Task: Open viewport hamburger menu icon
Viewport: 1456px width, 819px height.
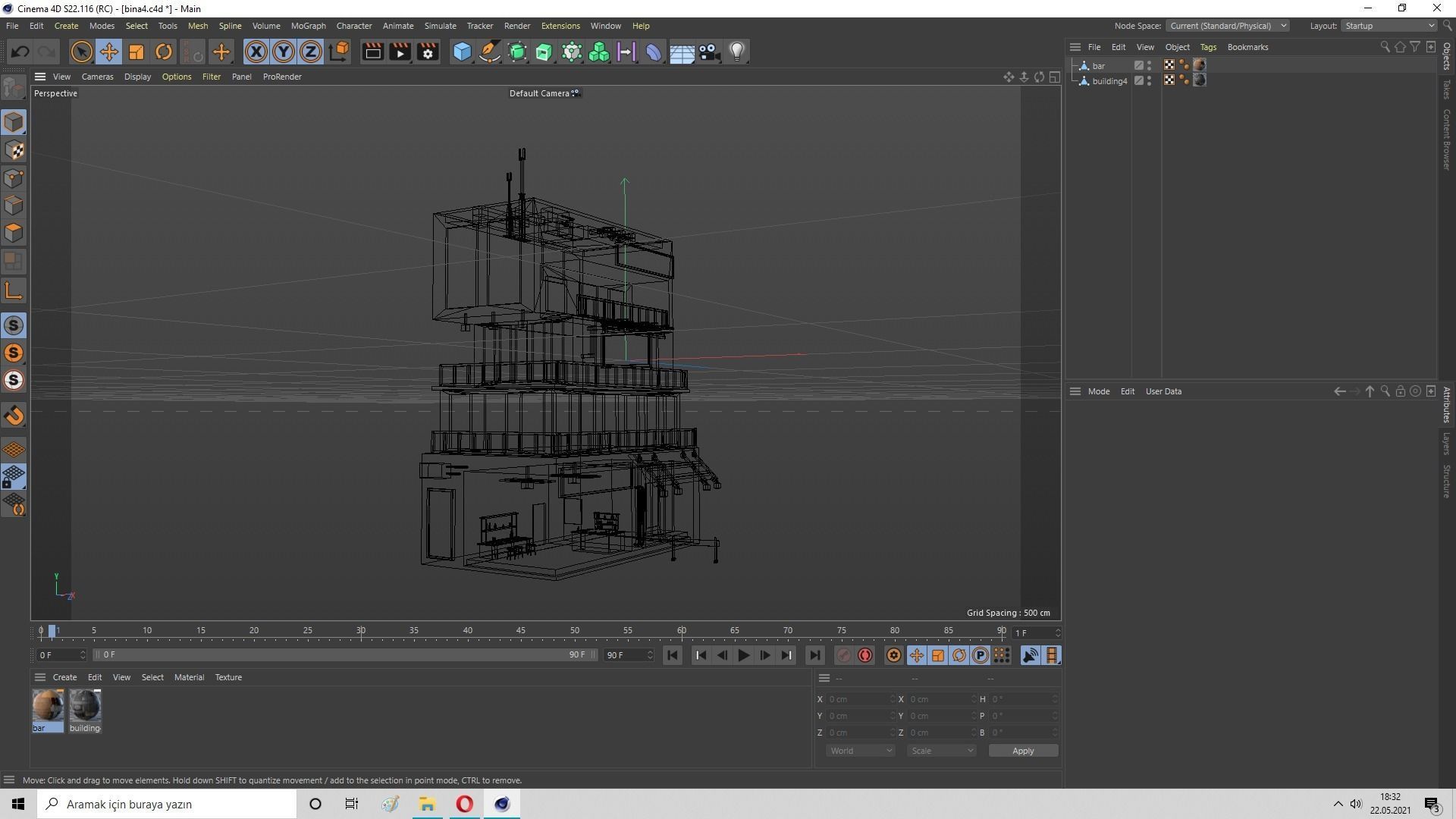Action: click(40, 77)
